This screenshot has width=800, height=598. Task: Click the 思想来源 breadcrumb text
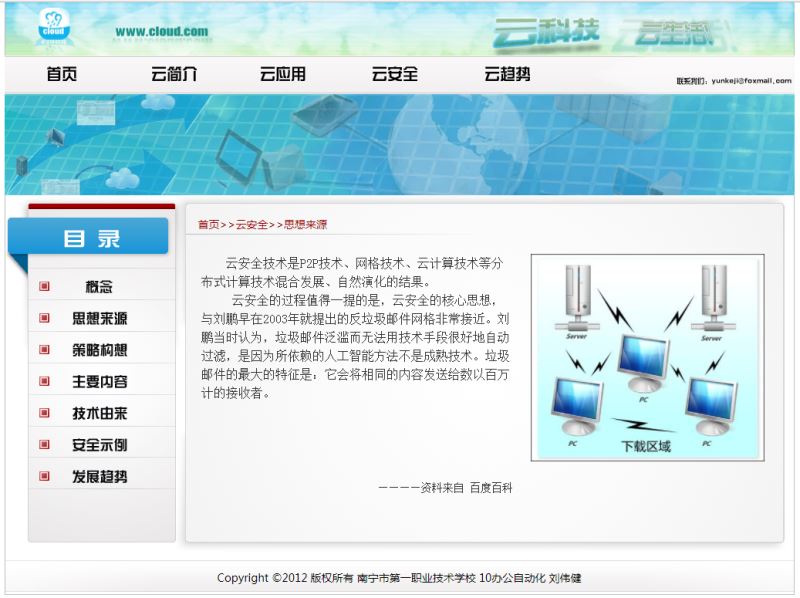pyautogui.click(x=305, y=225)
